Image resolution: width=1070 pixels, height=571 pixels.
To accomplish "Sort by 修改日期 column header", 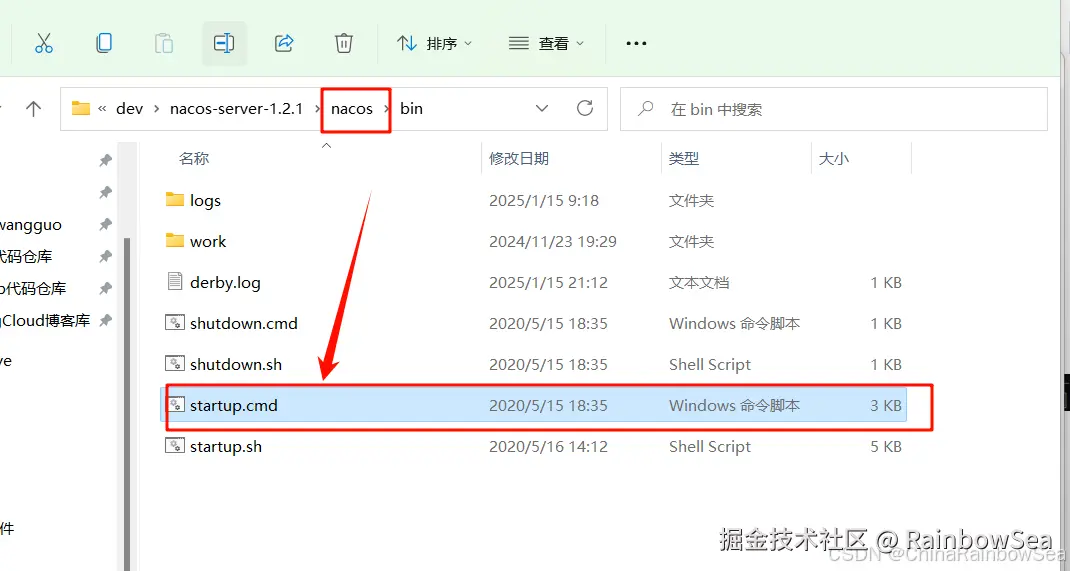I will click(519, 158).
